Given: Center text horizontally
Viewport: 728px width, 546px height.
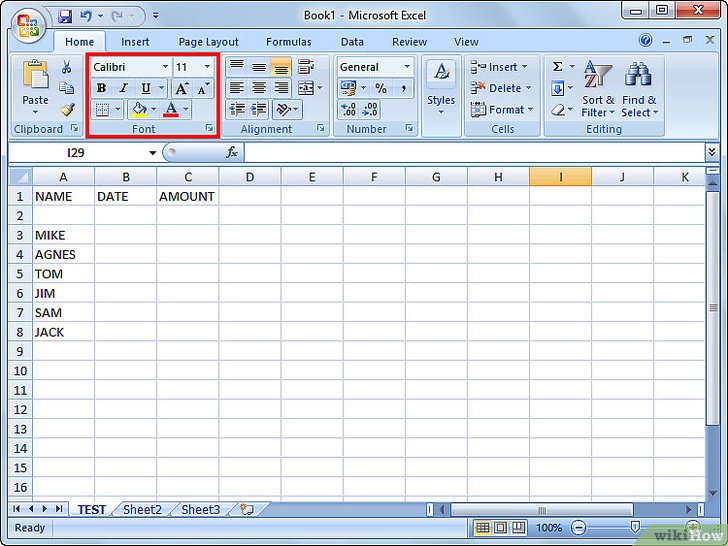Looking at the screenshot, I should [x=259, y=88].
